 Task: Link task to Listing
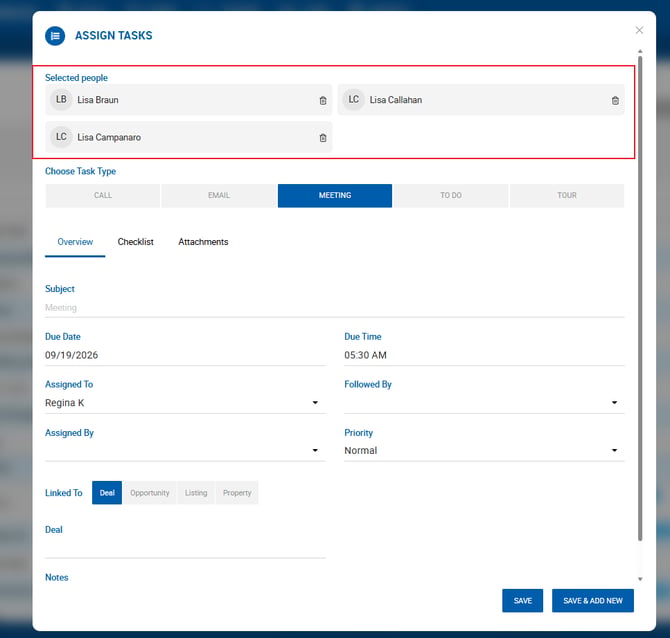pos(196,493)
